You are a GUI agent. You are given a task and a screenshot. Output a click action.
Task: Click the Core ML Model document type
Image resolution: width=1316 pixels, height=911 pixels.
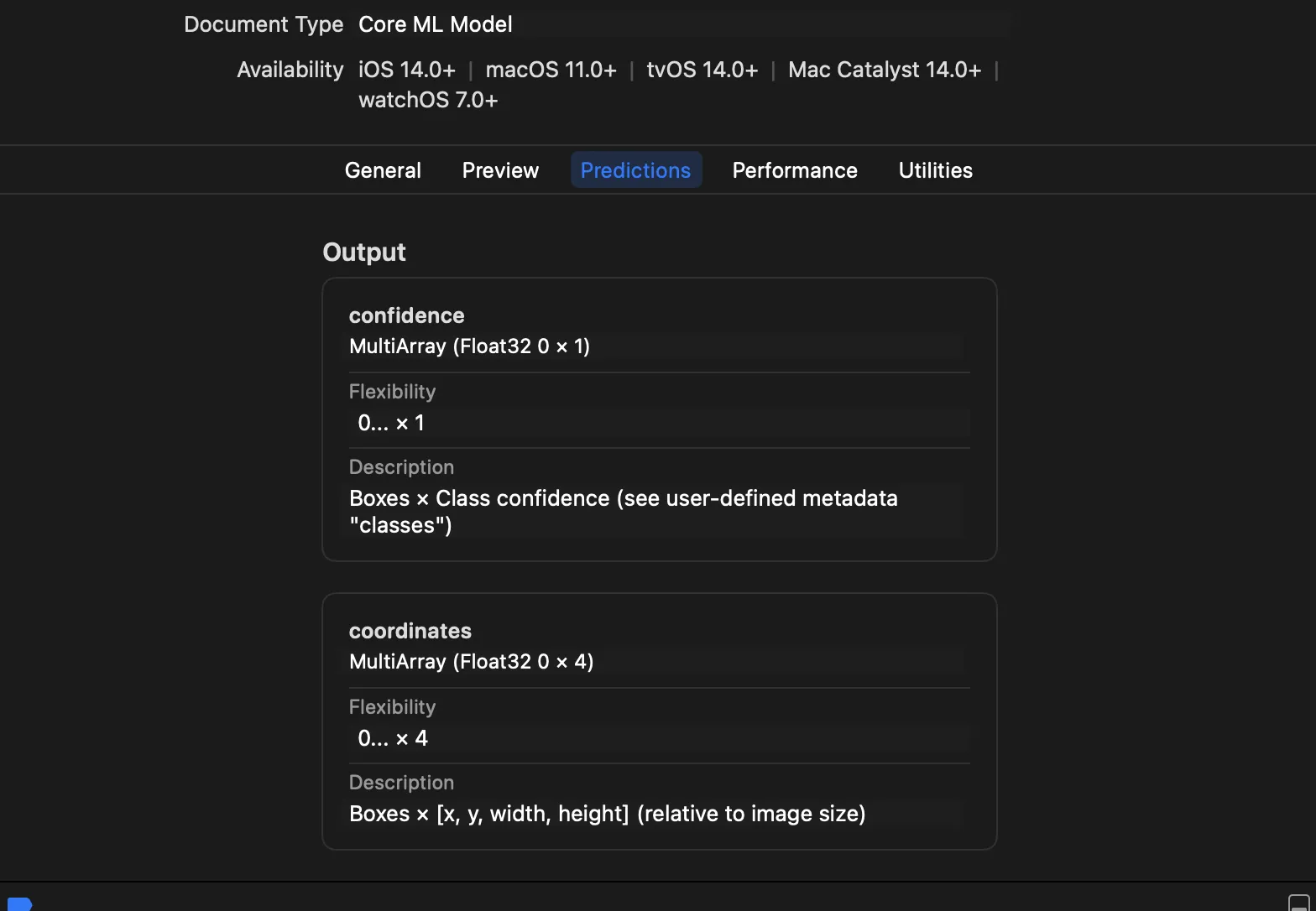pos(435,24)
